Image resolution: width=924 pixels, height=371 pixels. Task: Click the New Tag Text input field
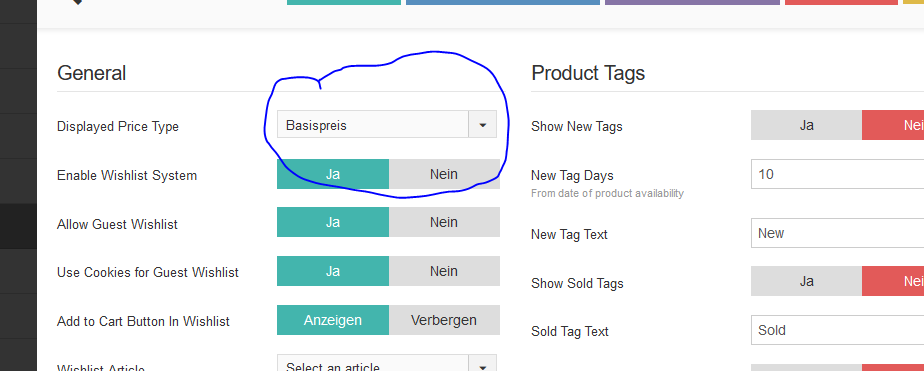click(837, 233)
